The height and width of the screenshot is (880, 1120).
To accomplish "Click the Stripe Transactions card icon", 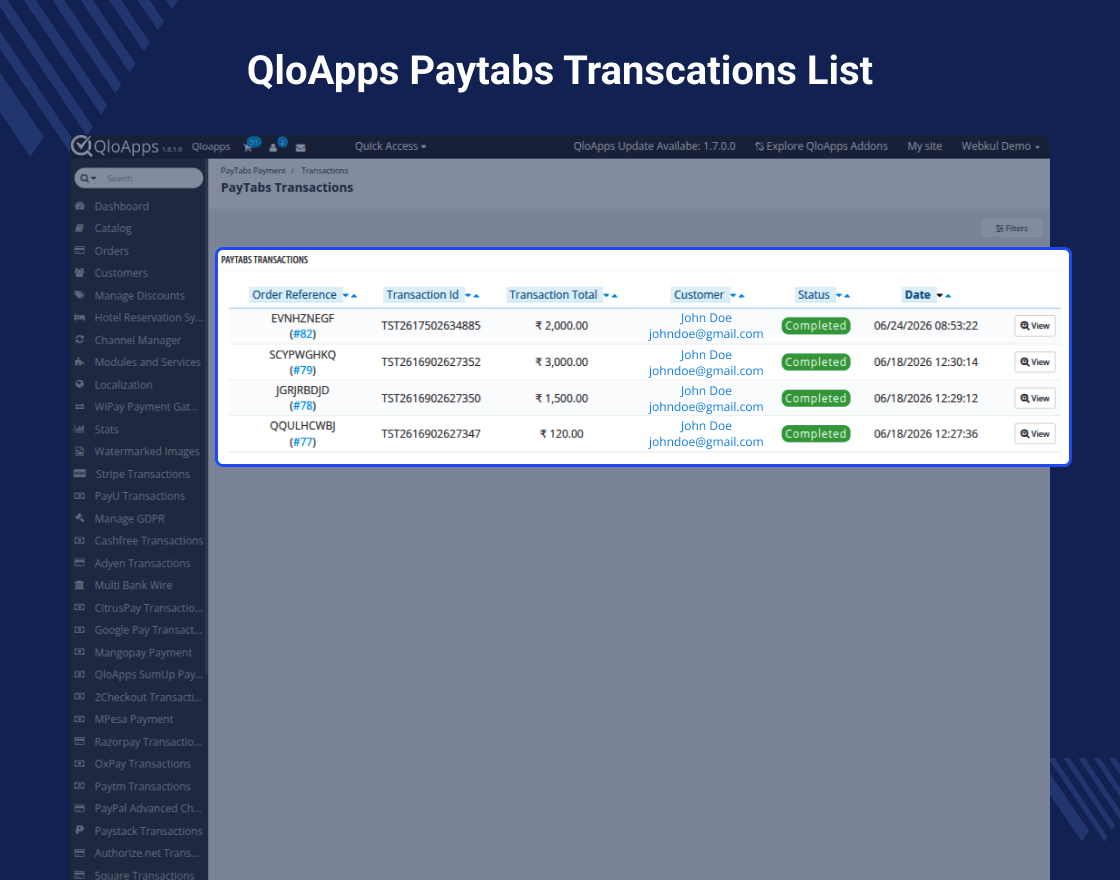I will click(x=80, y=473).
